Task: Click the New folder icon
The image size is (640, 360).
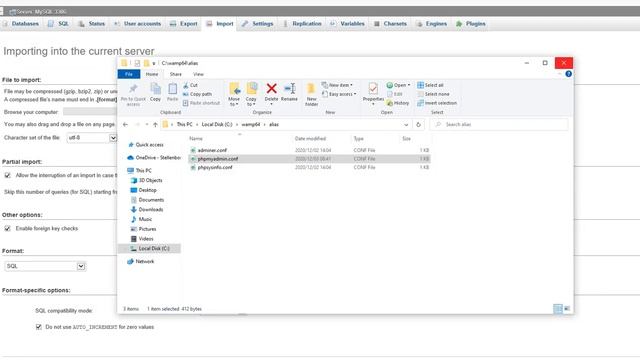Action: (311, 89)
